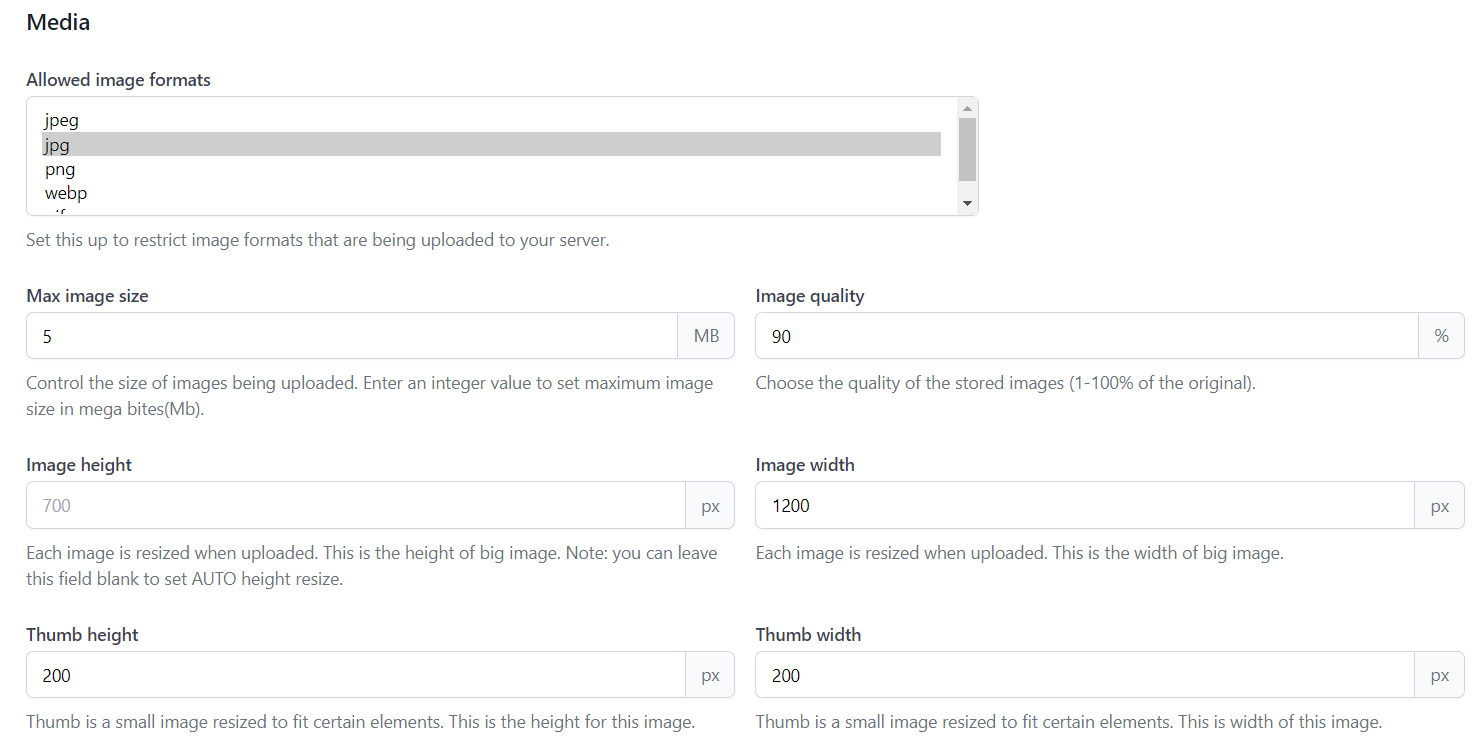This screenshot has width=1477, height=741.
Task: Click the formats list scrollbar thumb
Action: click(x=967, y=149)
